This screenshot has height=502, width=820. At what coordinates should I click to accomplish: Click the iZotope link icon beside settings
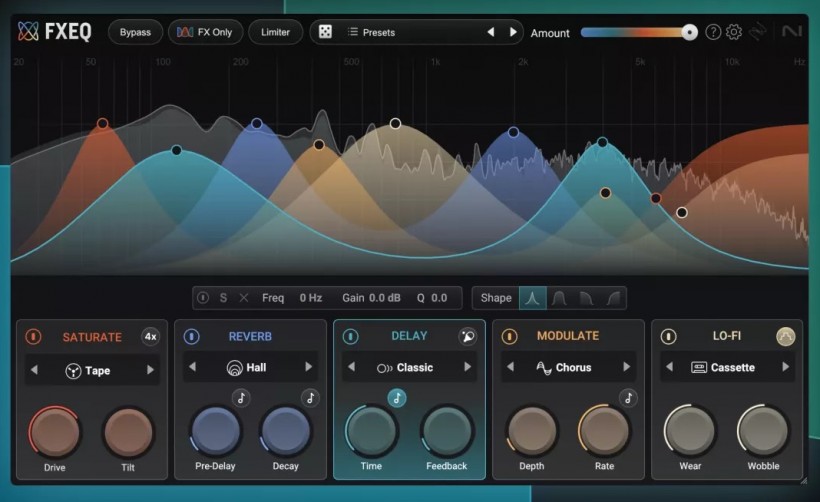(757, 32)
